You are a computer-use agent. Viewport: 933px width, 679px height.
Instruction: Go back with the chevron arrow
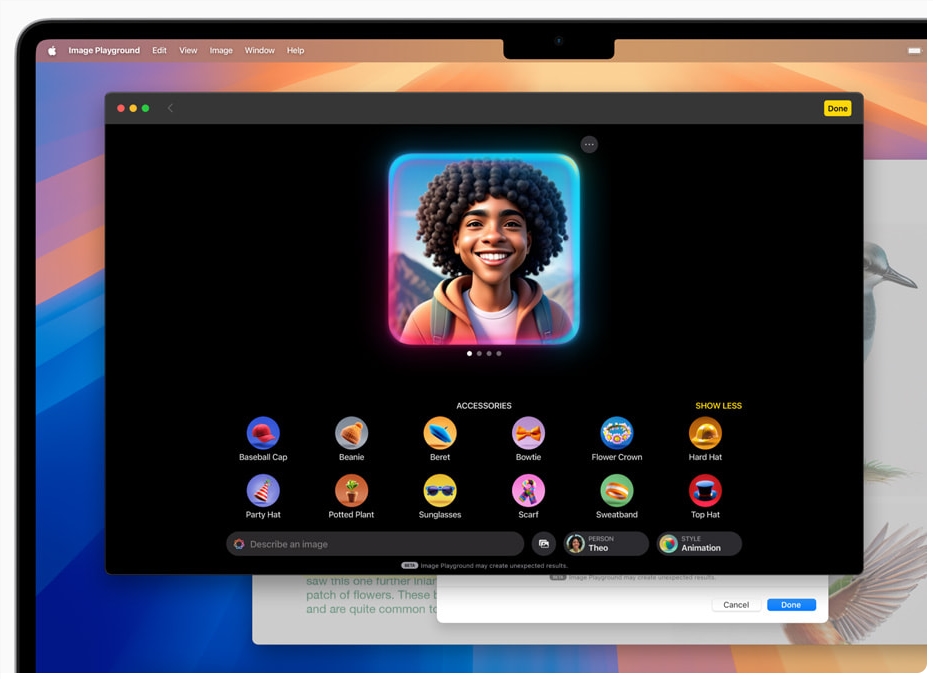tap(170, 108)
